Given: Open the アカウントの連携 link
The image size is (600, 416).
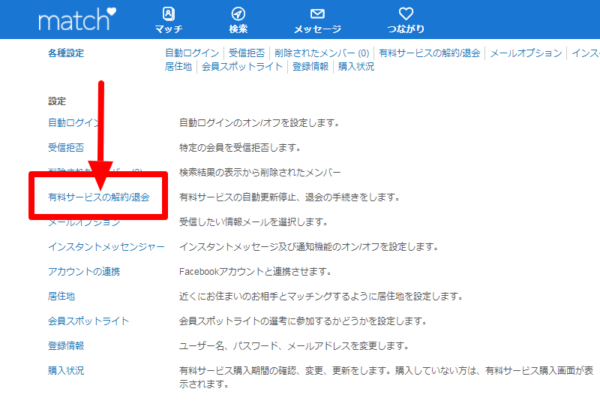Looking at the screenshot, I should 83,271.
